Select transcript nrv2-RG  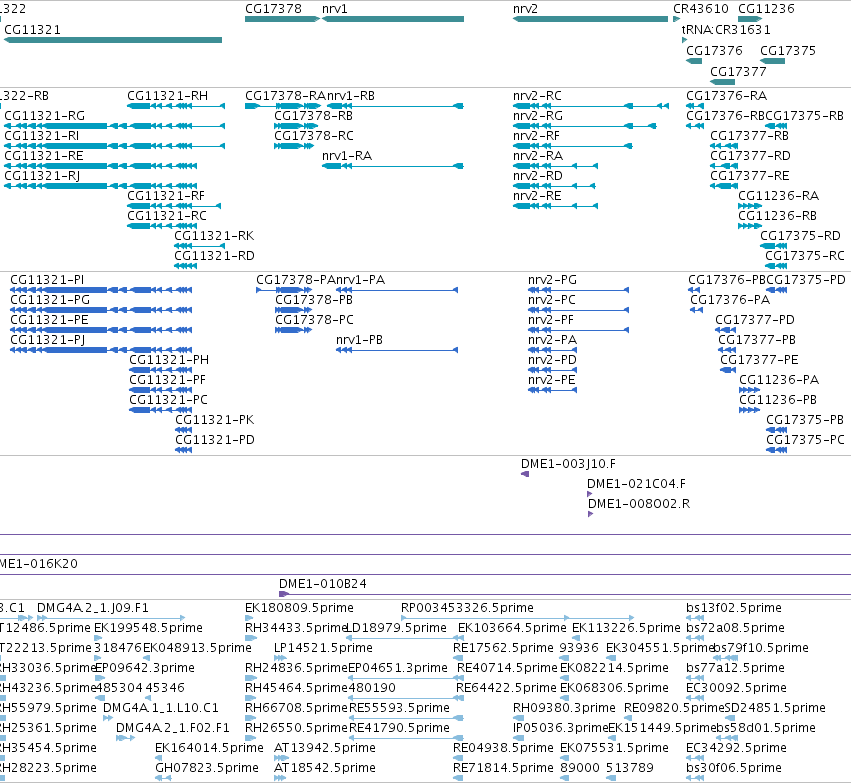(538, 116)
